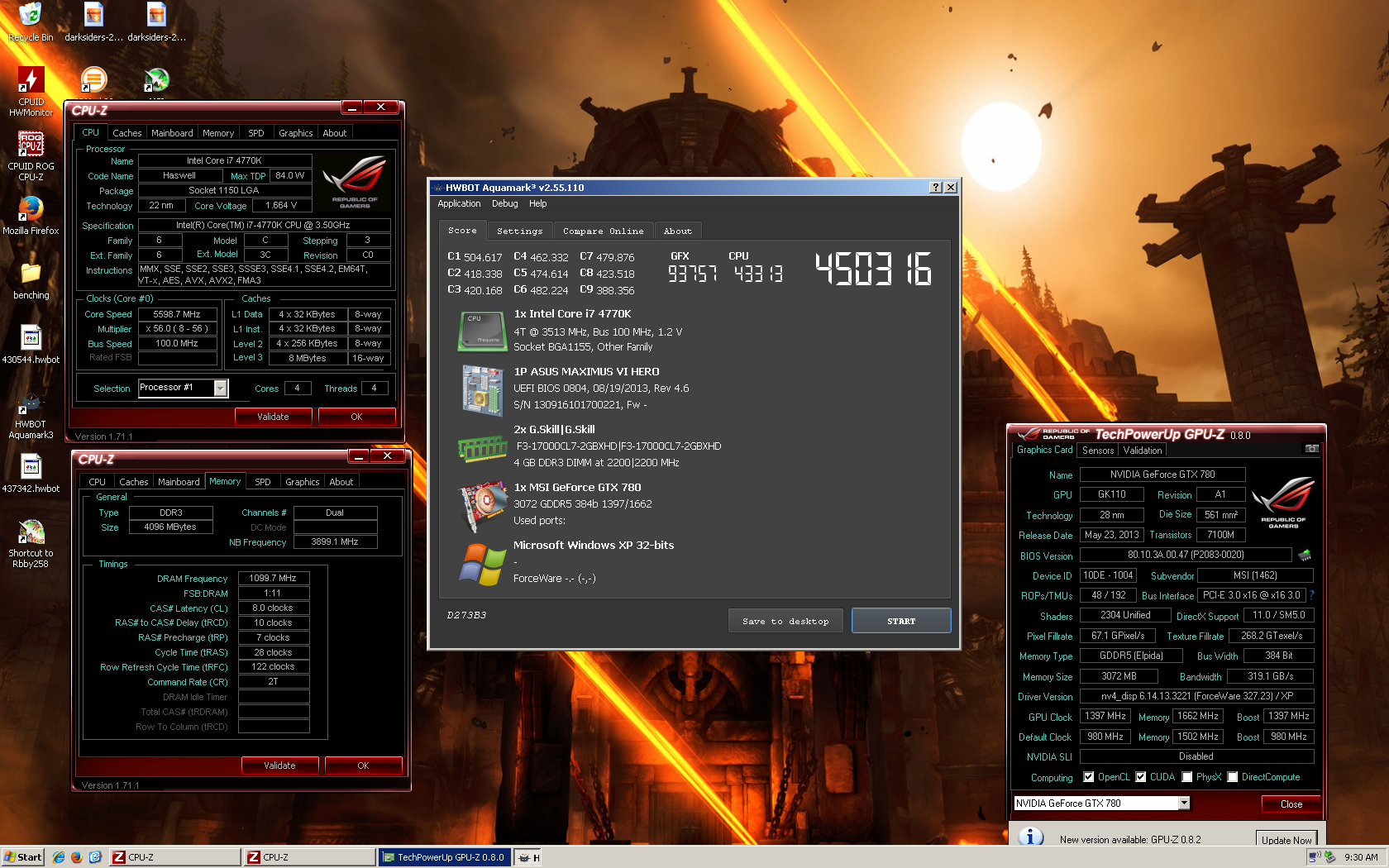The width and height of the screenshot is (1389, 868).
Task: Switch to Compare Online tab in Aquamark
Action: [603, 231]
